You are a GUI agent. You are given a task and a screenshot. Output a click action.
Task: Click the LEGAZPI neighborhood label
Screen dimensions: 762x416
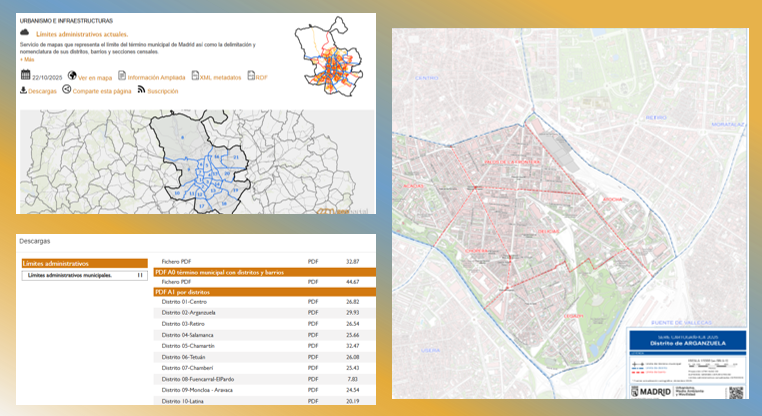(573, 316)
